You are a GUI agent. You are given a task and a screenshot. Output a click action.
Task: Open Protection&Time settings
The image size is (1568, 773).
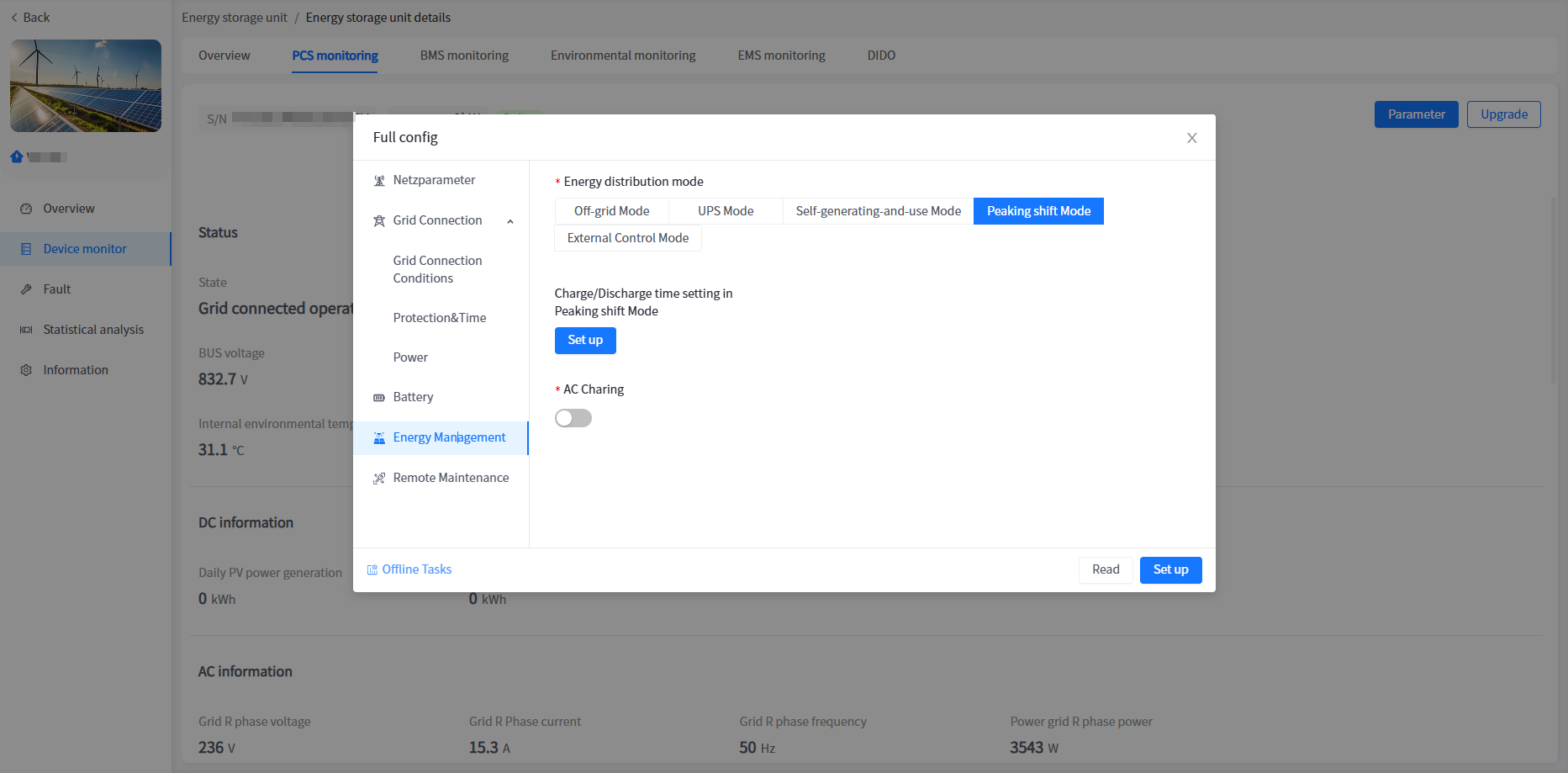click(439, 318)
